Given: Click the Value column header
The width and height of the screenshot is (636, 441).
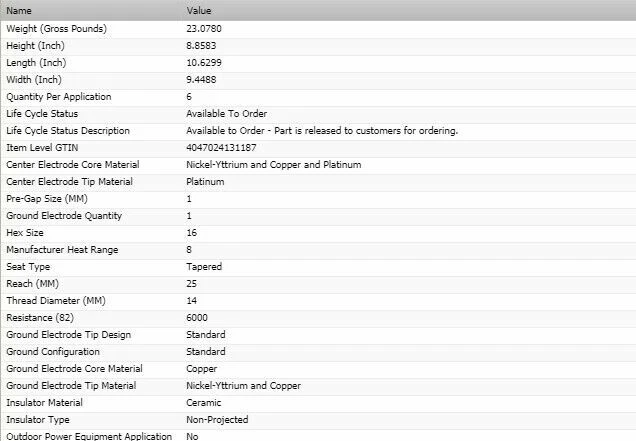Looking at the screenshot, I should tap(199, 11).
